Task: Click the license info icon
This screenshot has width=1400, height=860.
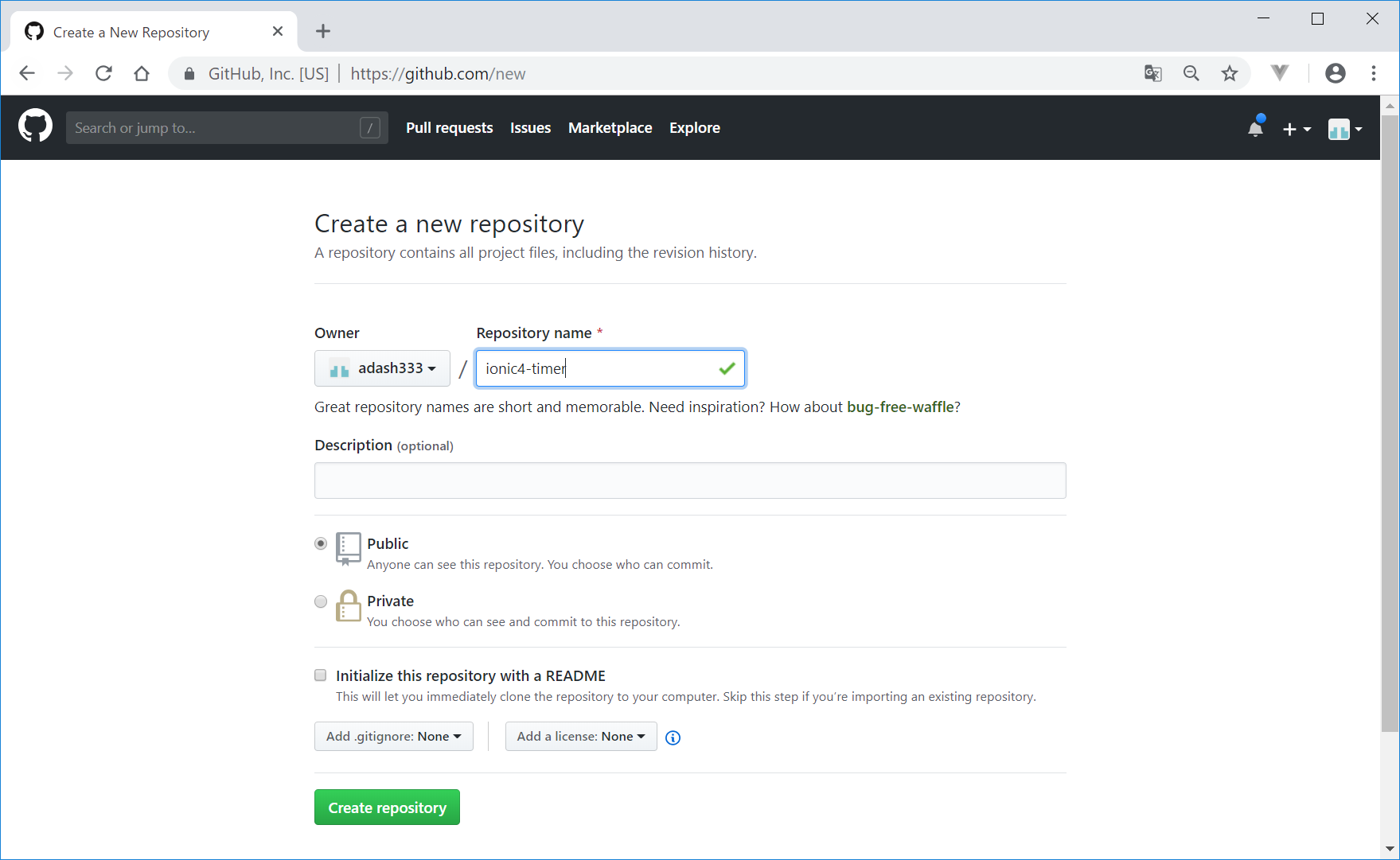Action: 673,737
